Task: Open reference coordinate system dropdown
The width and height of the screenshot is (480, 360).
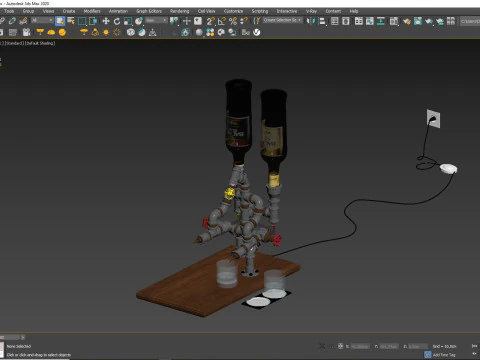Action: (x=156, y=20)
